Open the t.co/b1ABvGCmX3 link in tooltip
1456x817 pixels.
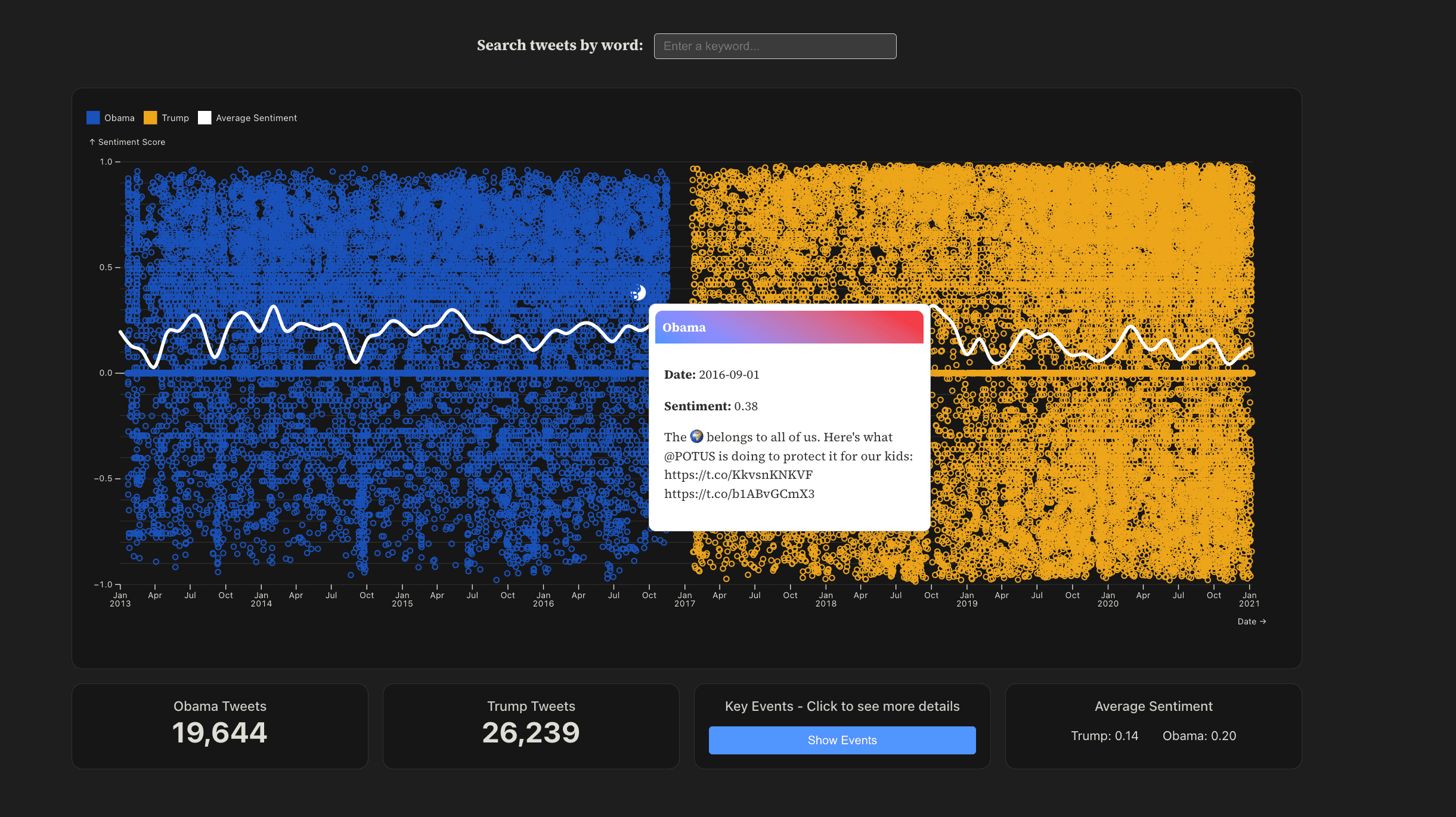click(739, 494)
